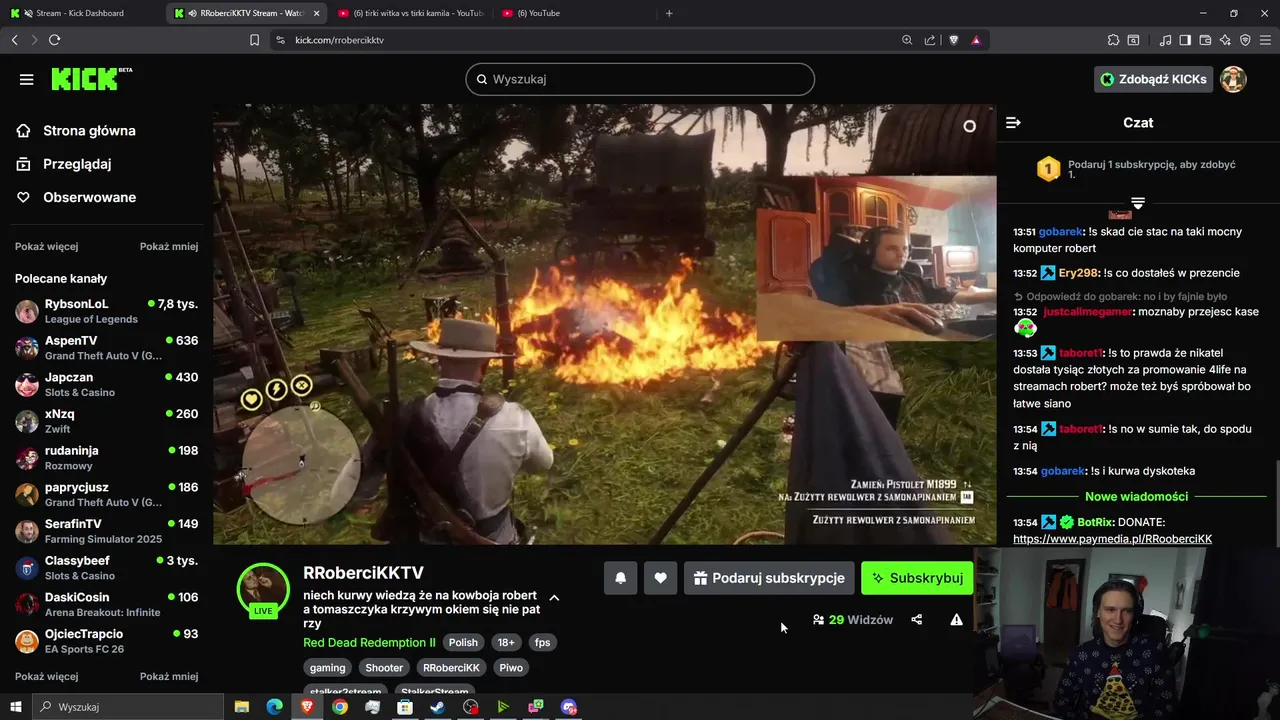Click the Wyszukaj search field on Kick
Image resolution: width=1280 pixels, height=720 pixels.
[640, 79]
